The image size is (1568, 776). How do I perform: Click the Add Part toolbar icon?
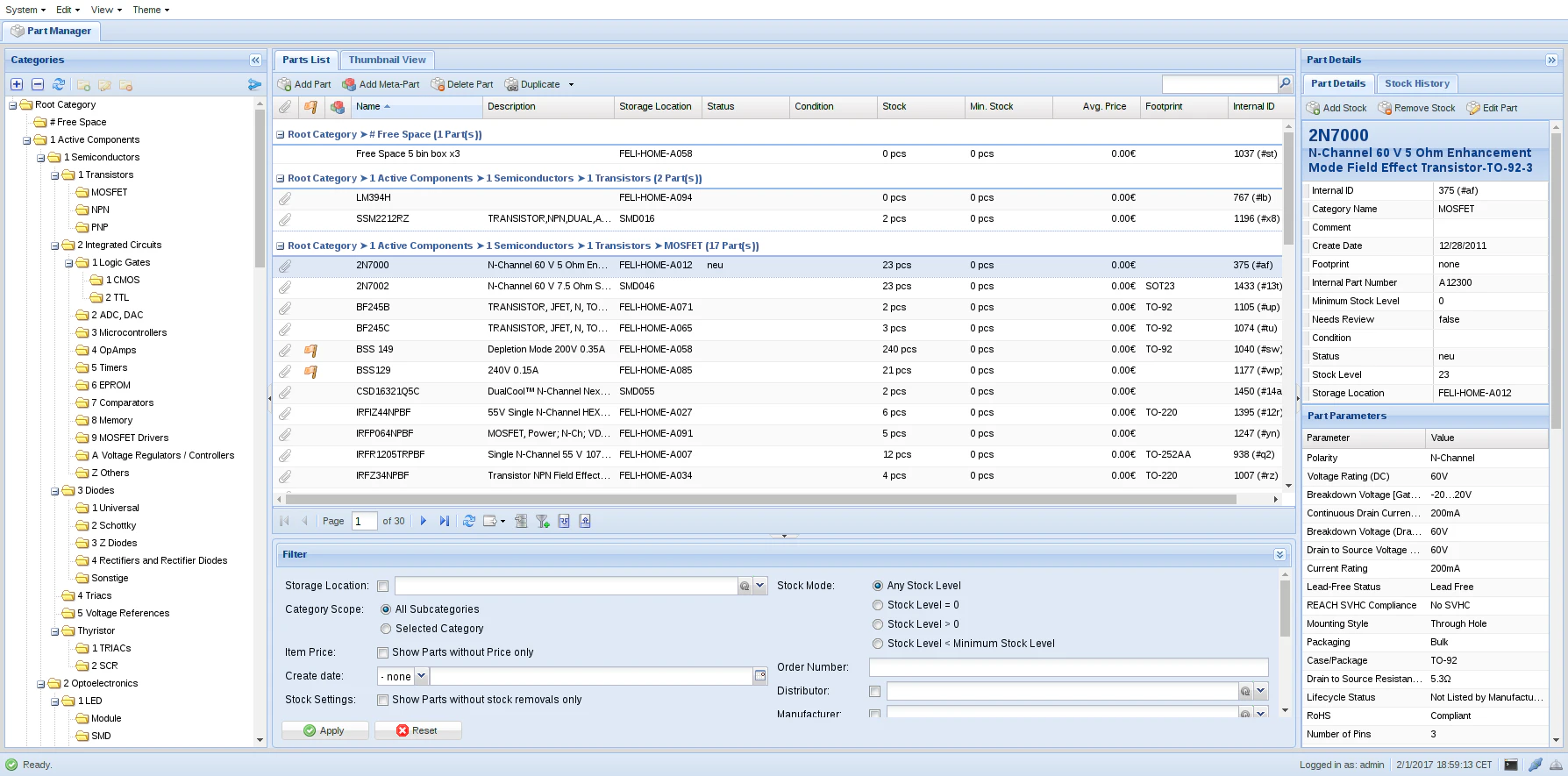click(x=285, y=85)
